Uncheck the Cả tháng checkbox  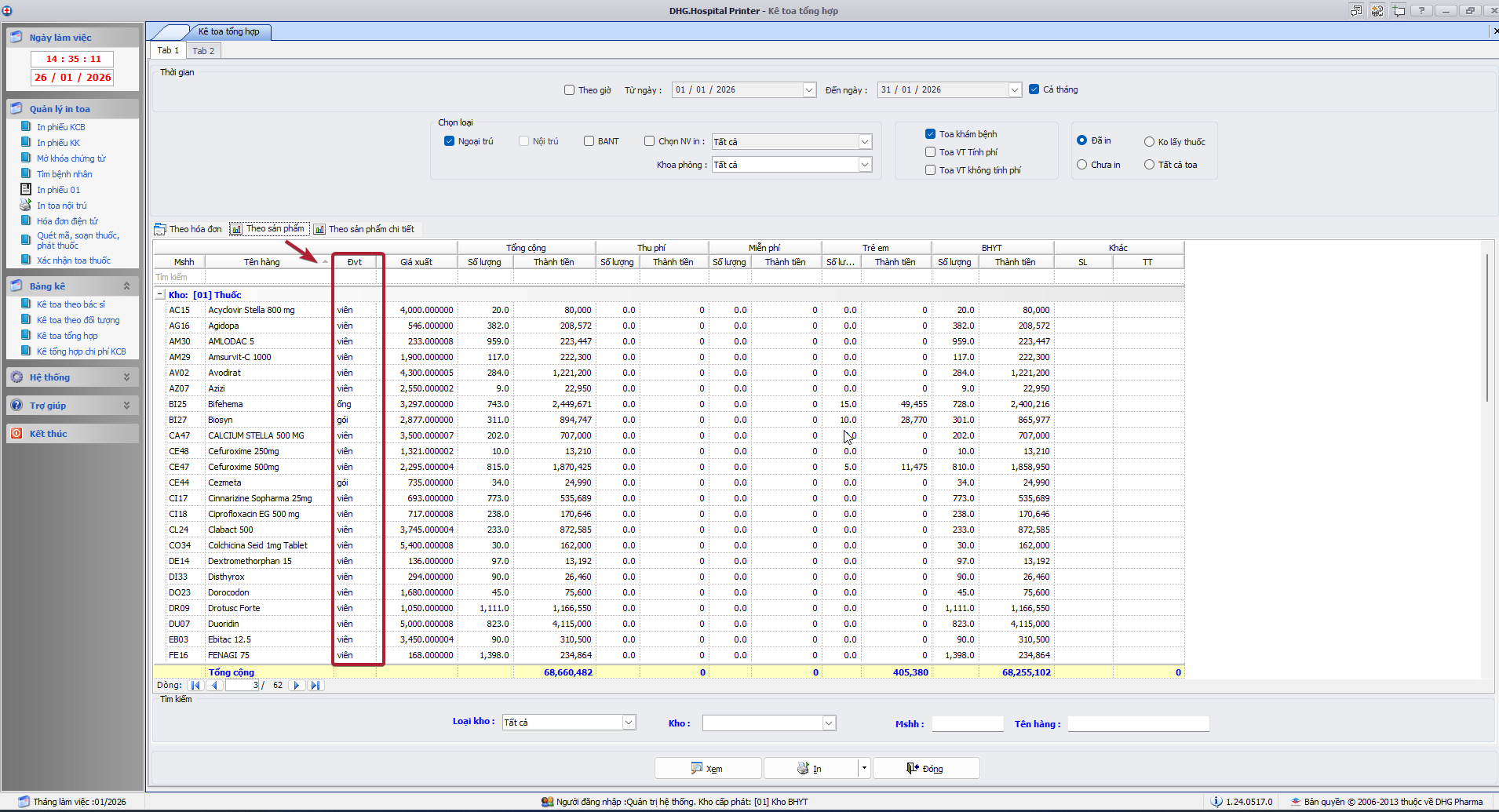(x=1034, y=89)
